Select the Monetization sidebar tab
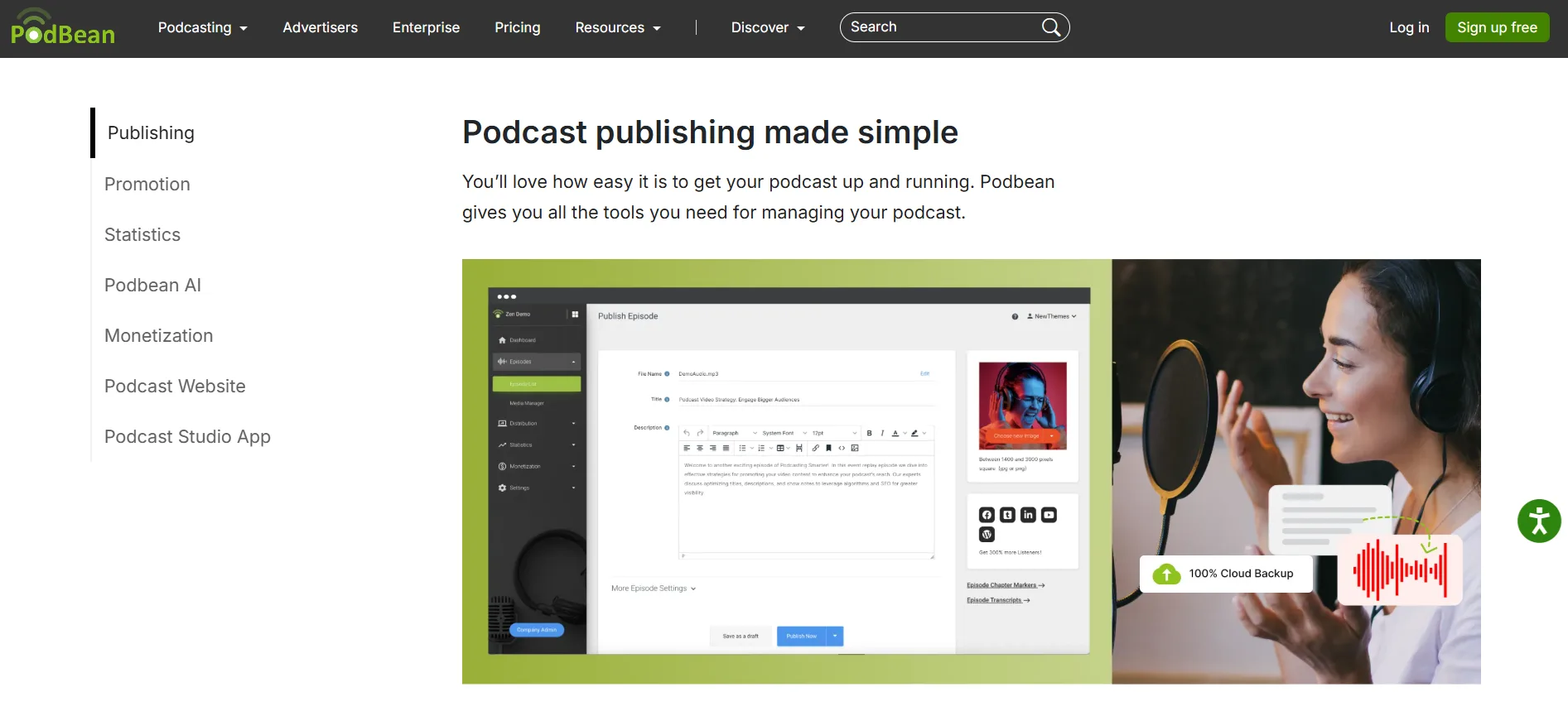1568x716 pixels. [x=159, y=335]
